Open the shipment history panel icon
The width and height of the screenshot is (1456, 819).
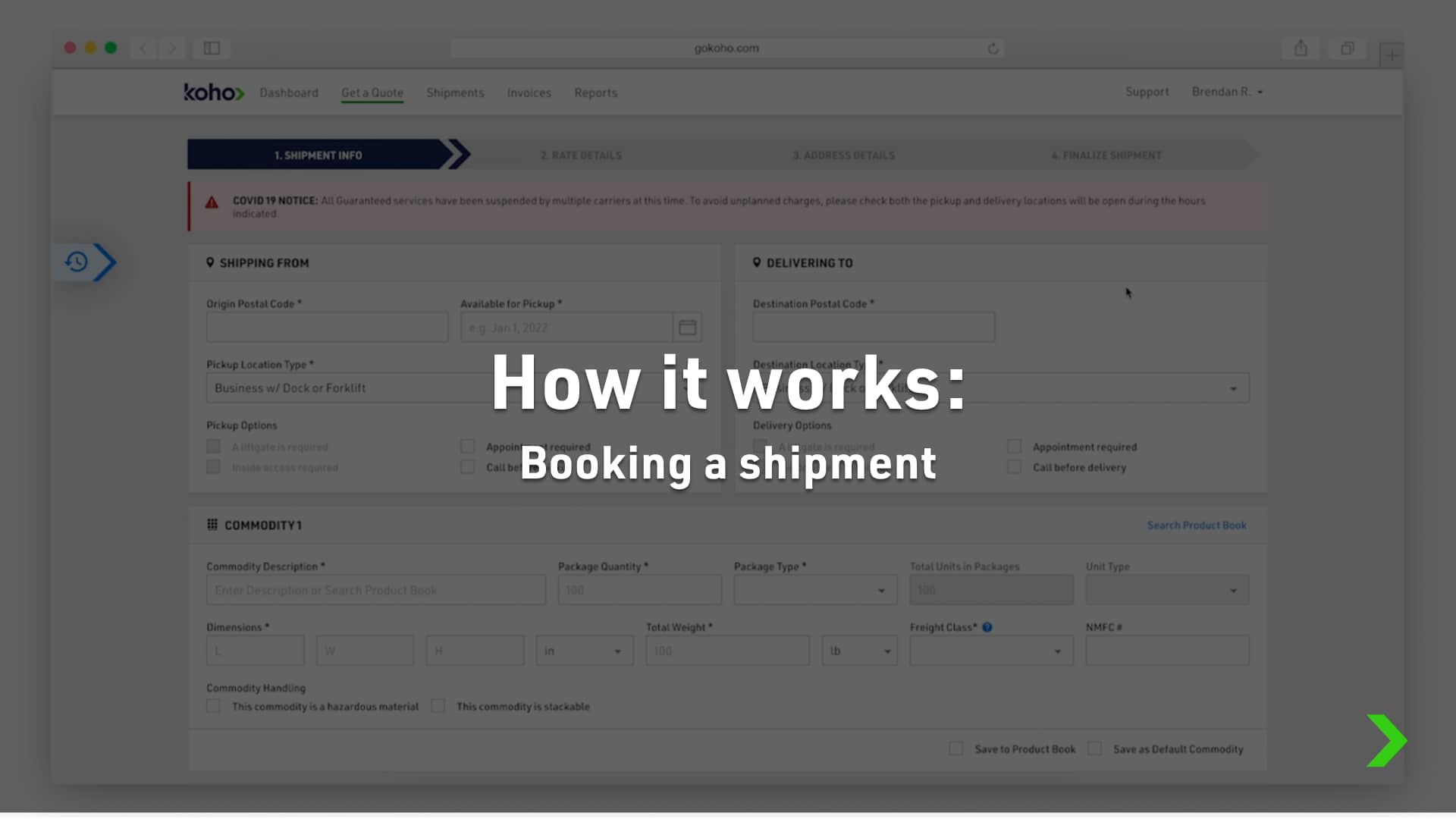click(75, 262)
